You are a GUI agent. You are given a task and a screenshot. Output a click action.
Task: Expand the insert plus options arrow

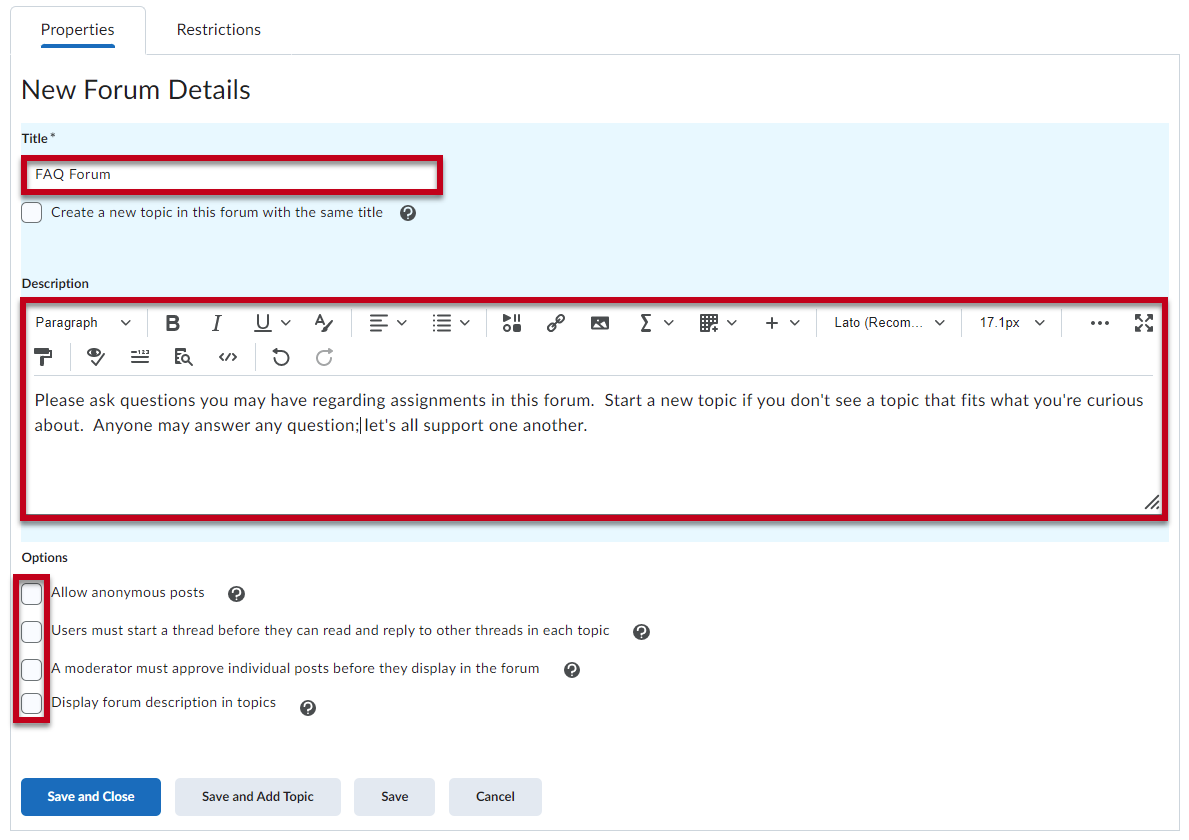(795, 323)
